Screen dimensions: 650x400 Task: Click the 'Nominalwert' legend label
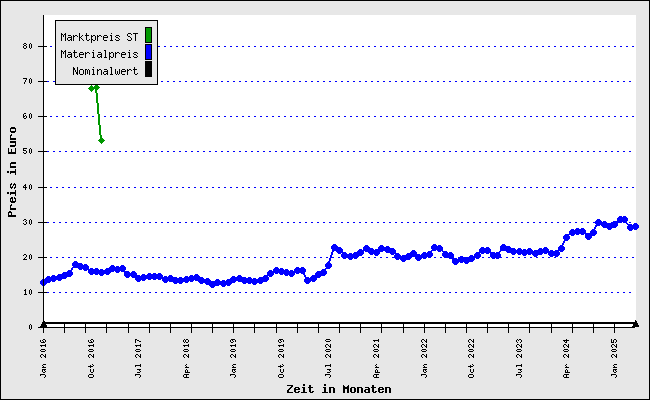pos(105,71)
